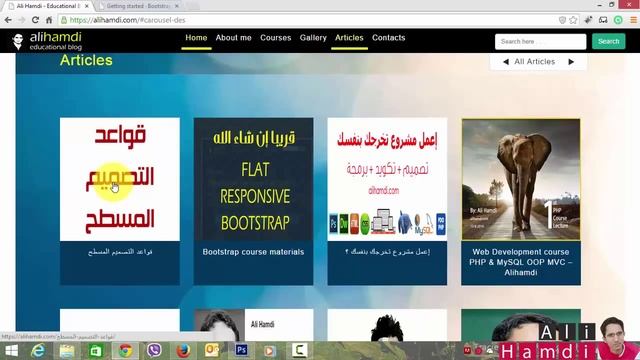Open the Flat Responsive Bootstrap thumbnail
The image size is (640, 360).
(x=253, y=179)
